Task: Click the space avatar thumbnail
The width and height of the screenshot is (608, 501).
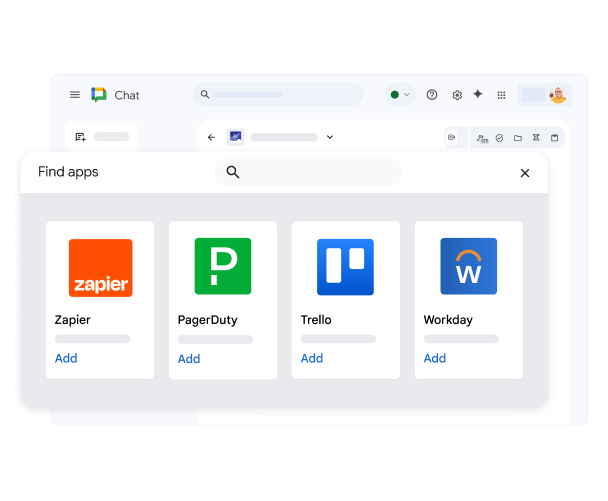Action: pos(235,137)
